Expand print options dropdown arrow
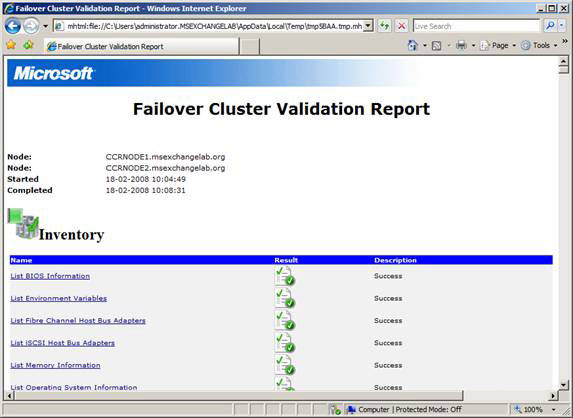The image size is (573, 418). [x=473, y=45]
